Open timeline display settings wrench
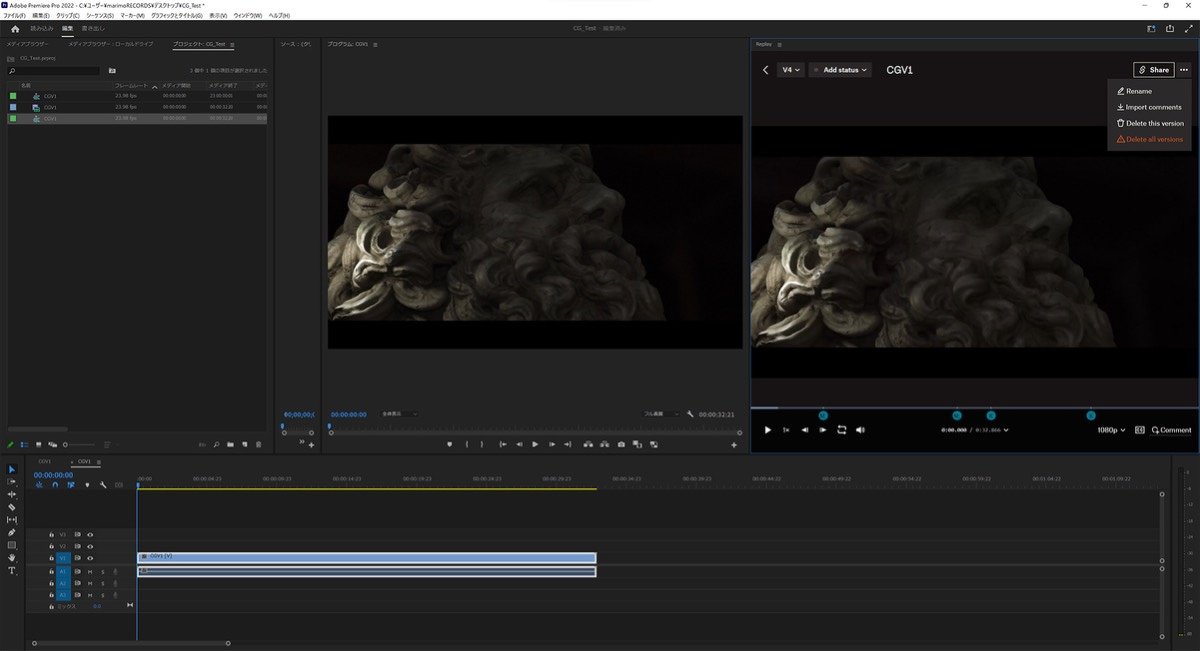The height and width of the screenshot is (651, 1200). 102,485
